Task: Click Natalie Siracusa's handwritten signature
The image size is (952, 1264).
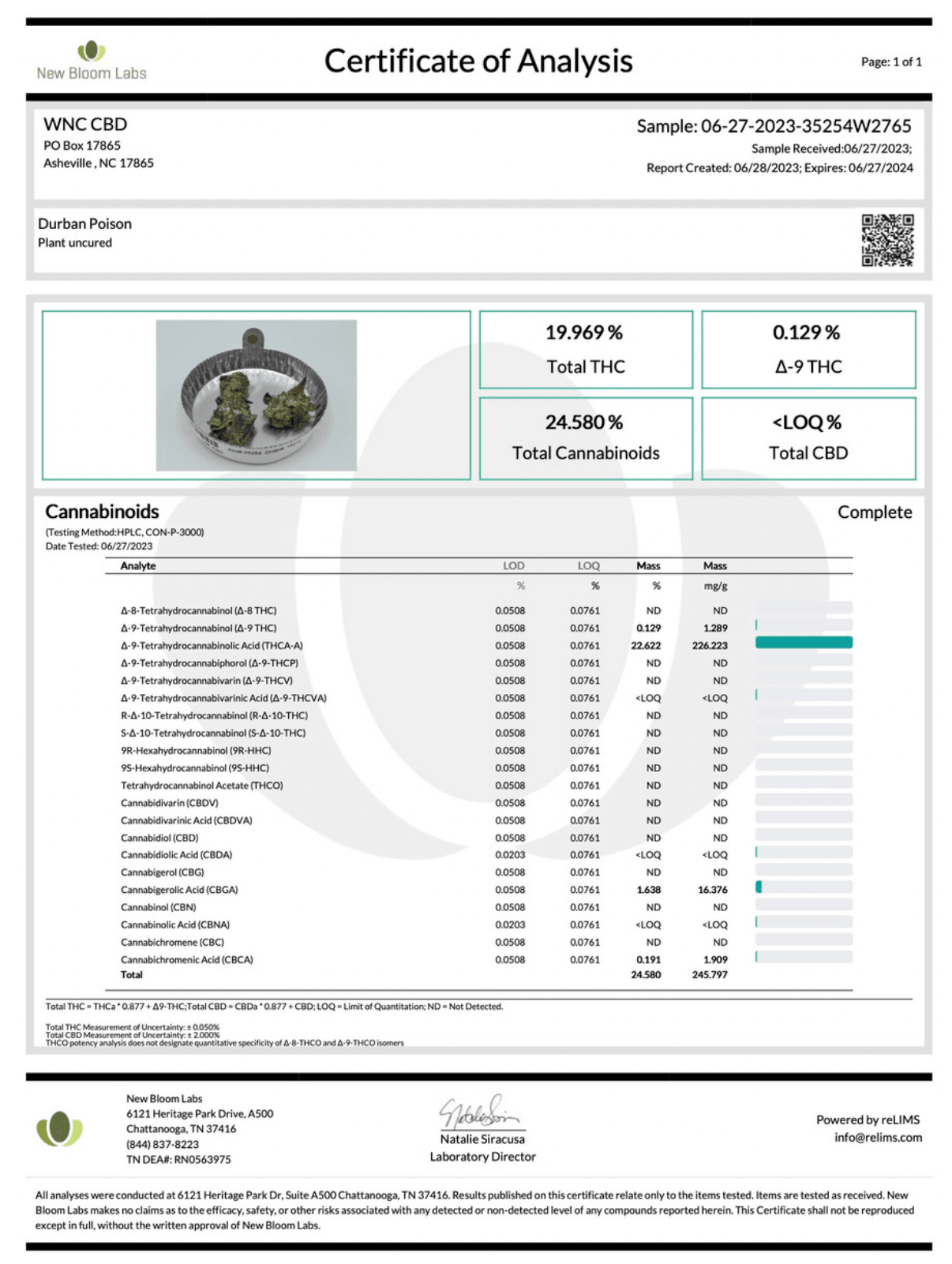Action: (480, 1112)
